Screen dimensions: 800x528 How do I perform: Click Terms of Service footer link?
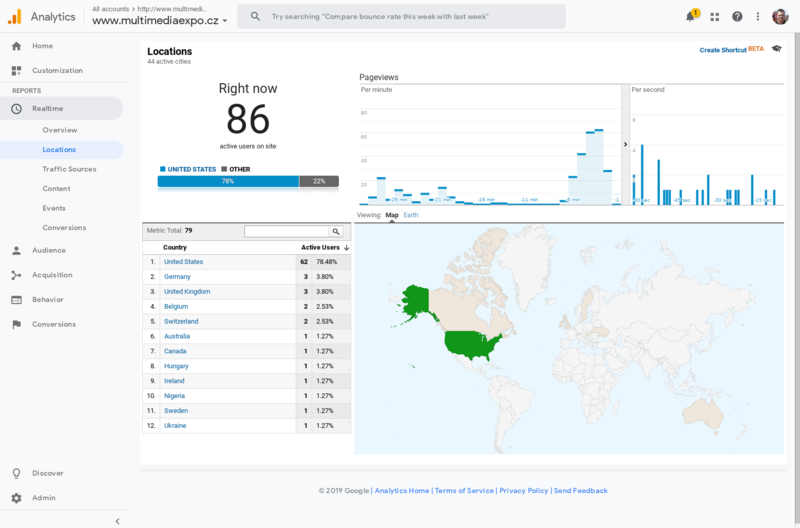[x=464, y=491]
